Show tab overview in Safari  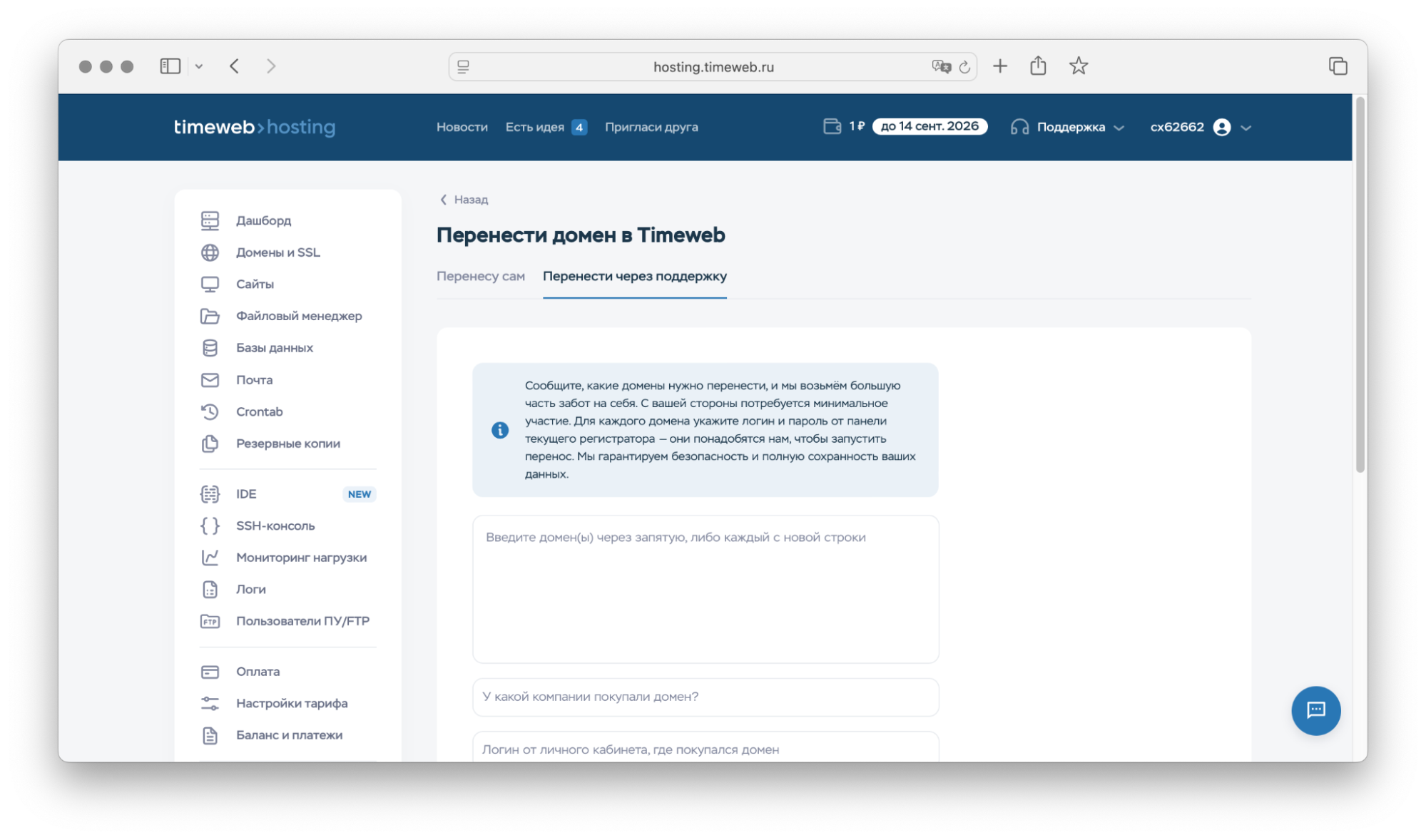1338,66
